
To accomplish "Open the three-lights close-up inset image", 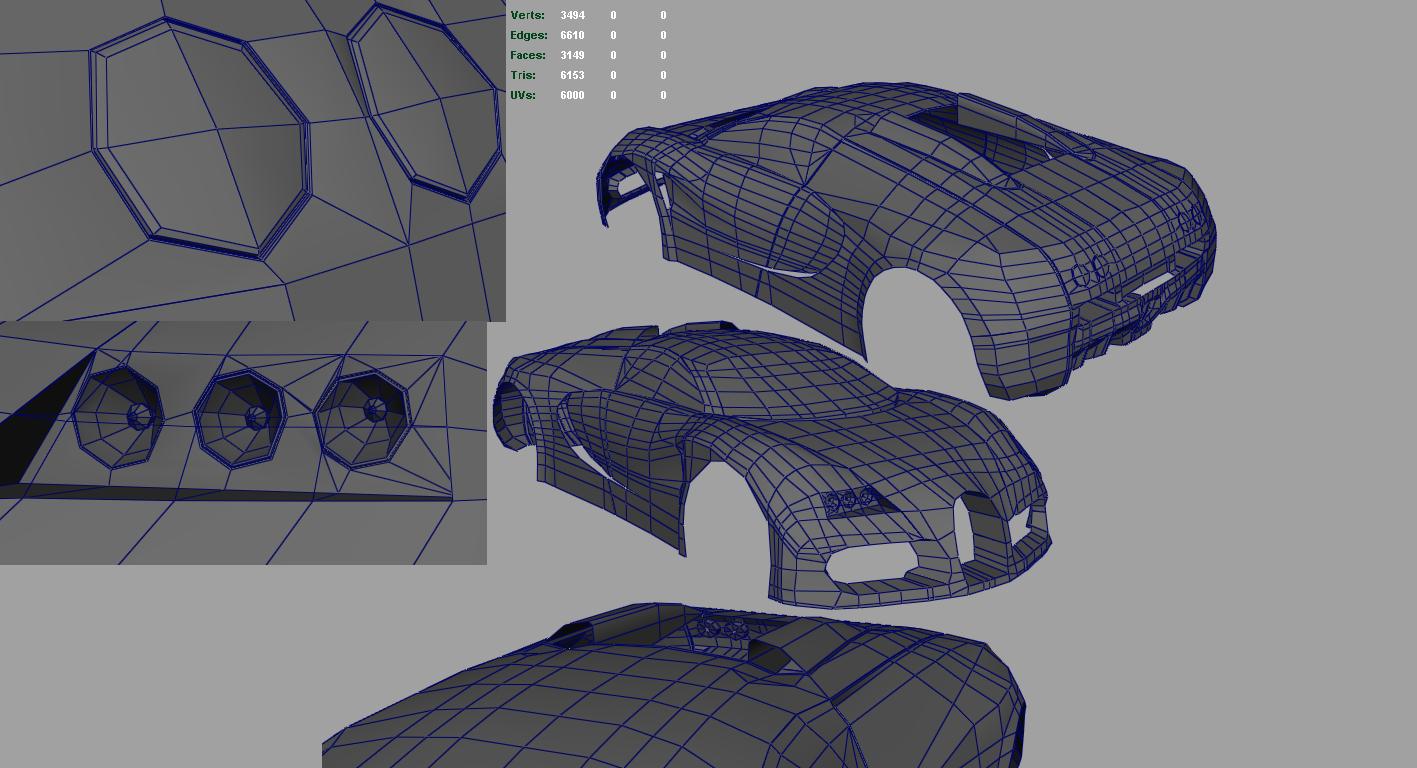I will [x=243, y=443].
